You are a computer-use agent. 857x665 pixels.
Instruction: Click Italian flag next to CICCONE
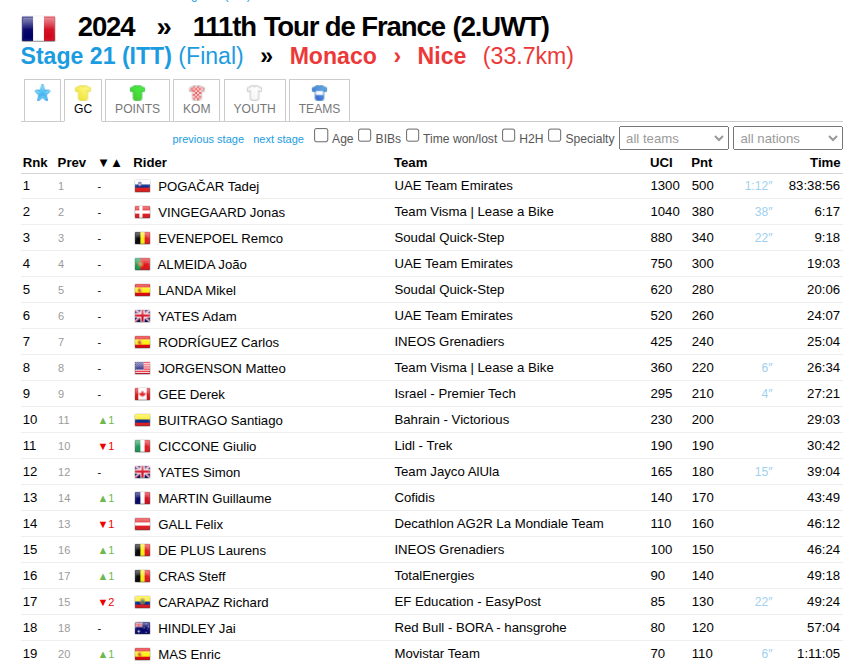tap(142, 446)
